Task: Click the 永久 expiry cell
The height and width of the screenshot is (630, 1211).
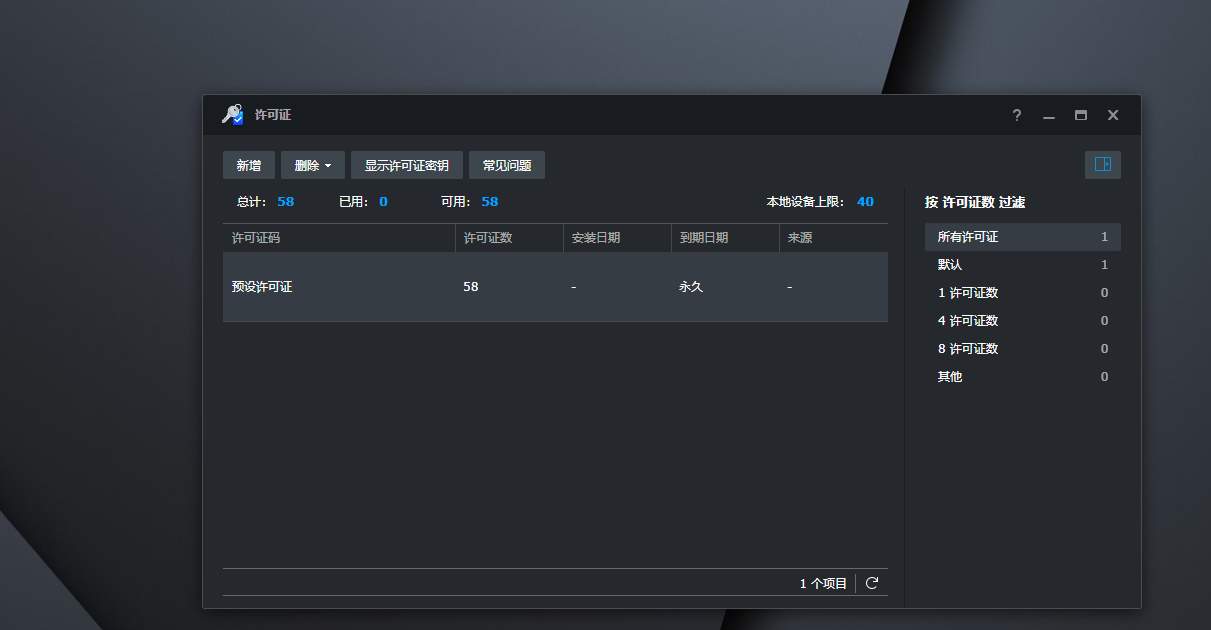Action: (691, 287)
